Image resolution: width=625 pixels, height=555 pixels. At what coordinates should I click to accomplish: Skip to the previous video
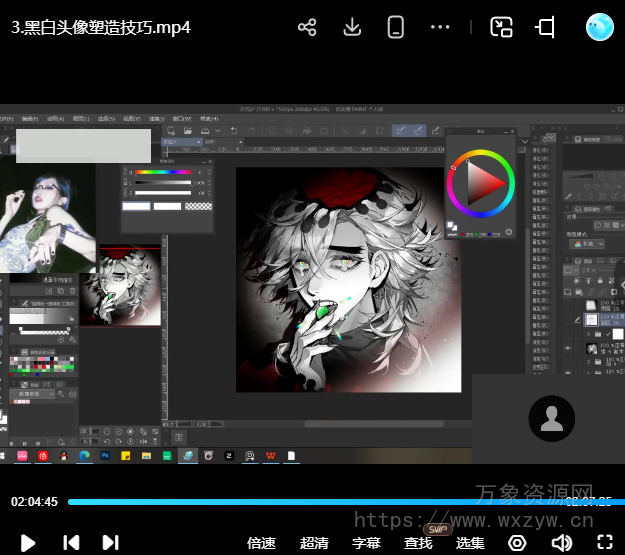(x=71, y=542)
